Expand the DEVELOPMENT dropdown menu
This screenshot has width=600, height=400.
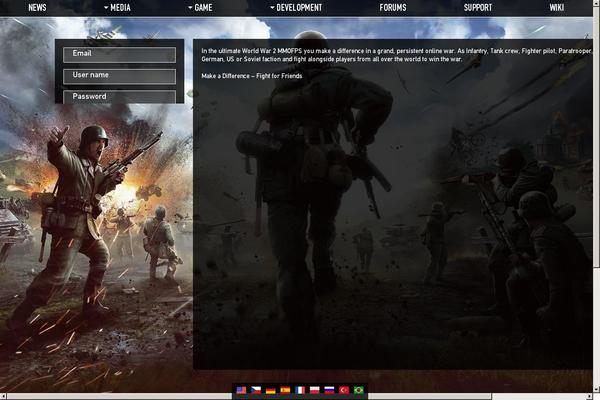(x=296, y=7)
